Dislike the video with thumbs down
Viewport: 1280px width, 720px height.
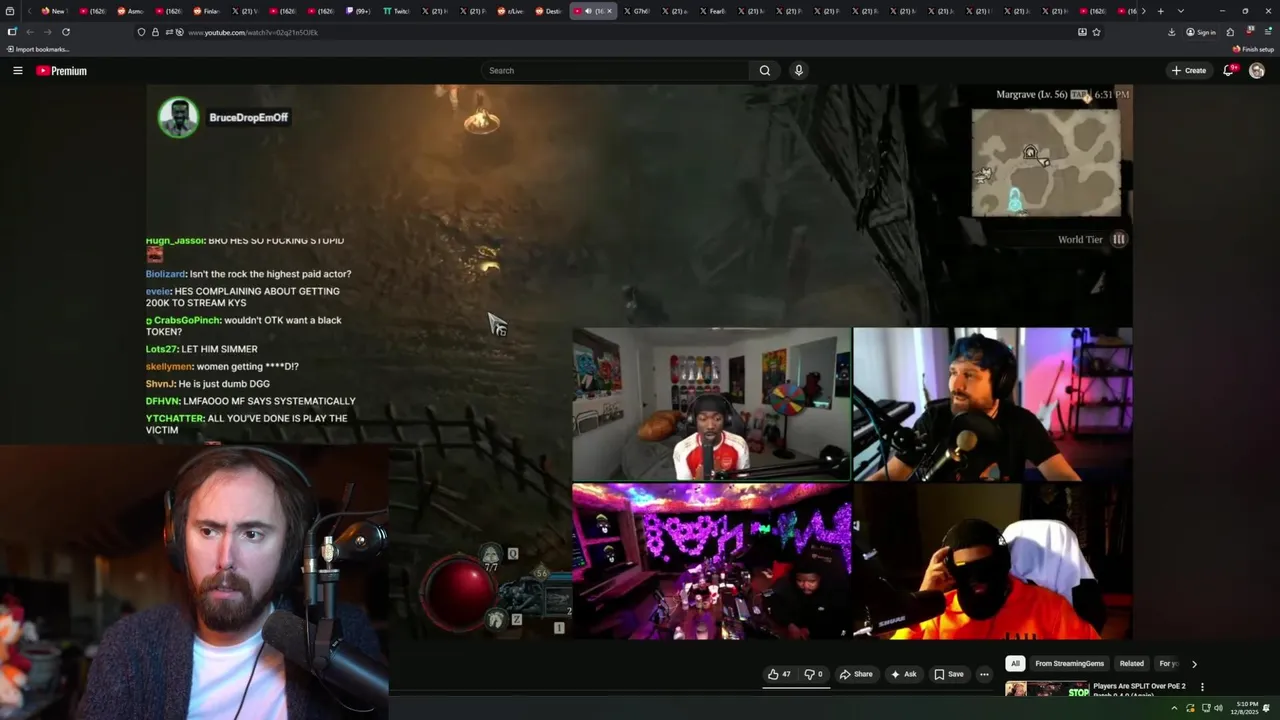point(813,674)
